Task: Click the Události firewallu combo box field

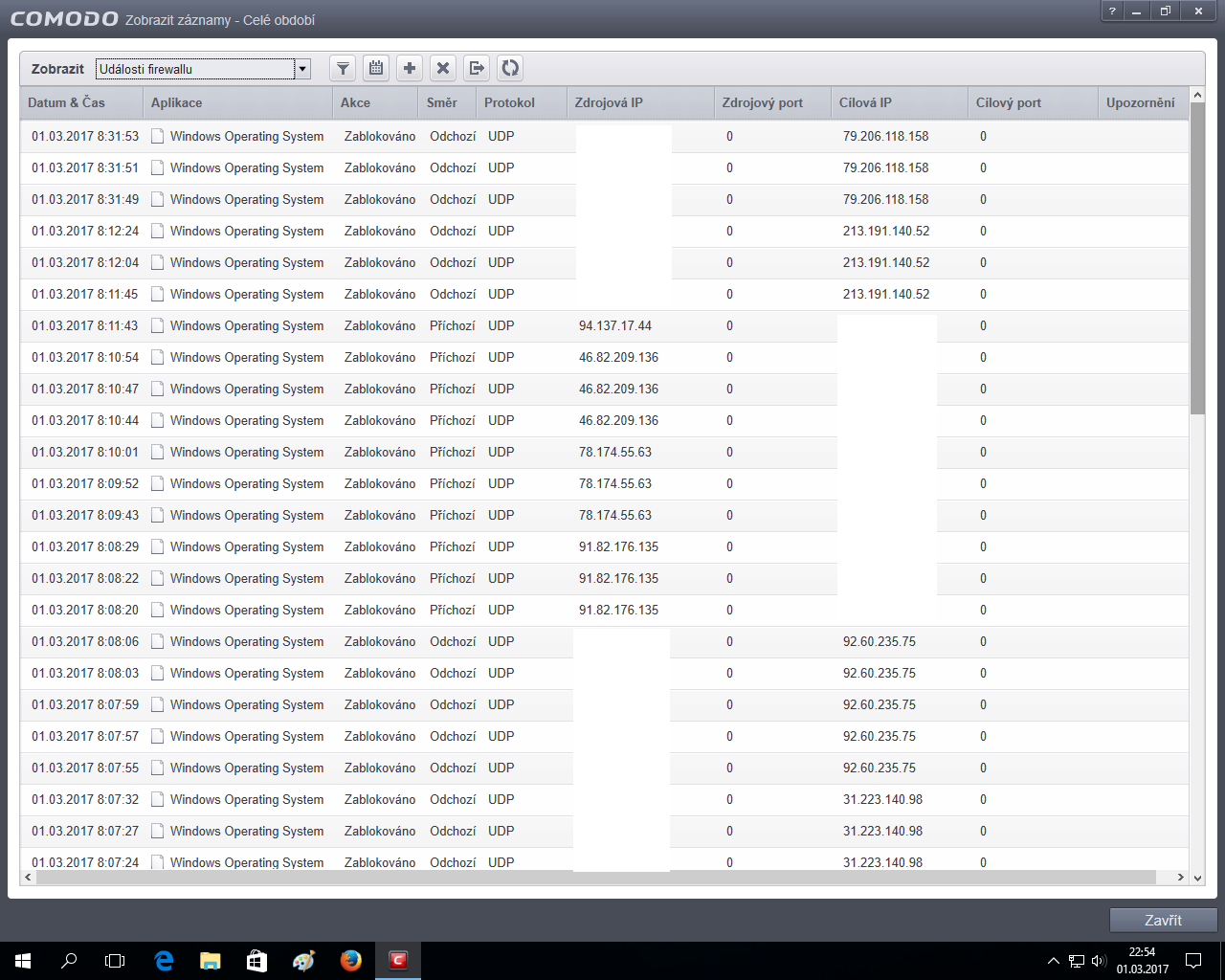Action: [195, 69]
